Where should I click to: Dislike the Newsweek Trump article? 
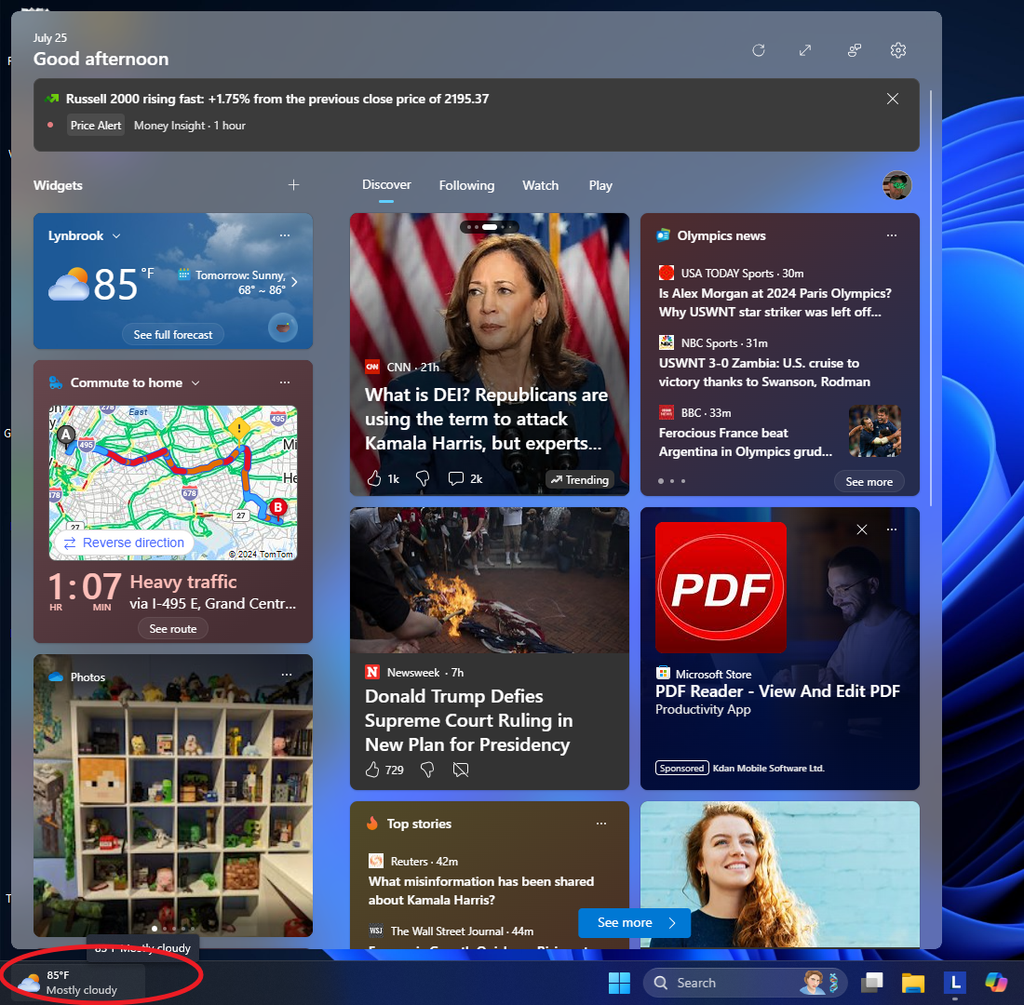(427, 769)
